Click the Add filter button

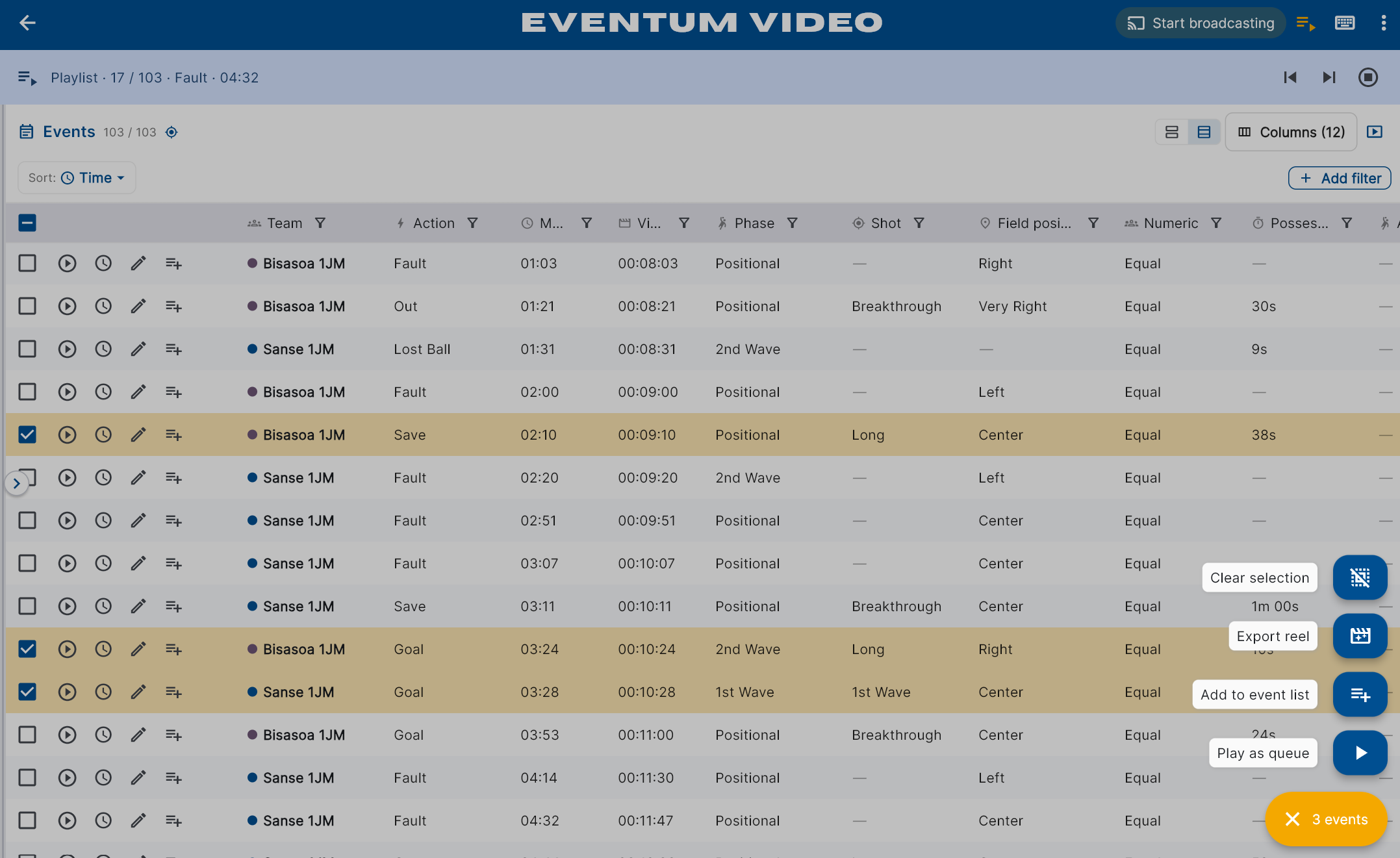pos(1340,178)
